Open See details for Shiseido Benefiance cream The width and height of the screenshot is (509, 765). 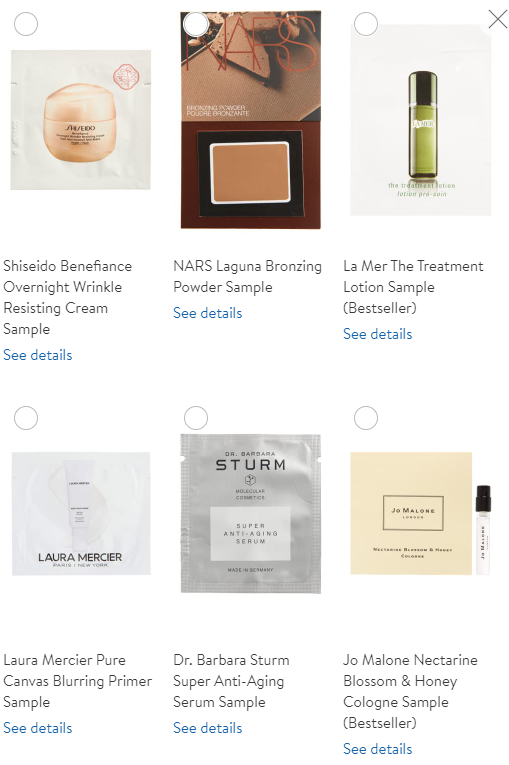point(38,355)
